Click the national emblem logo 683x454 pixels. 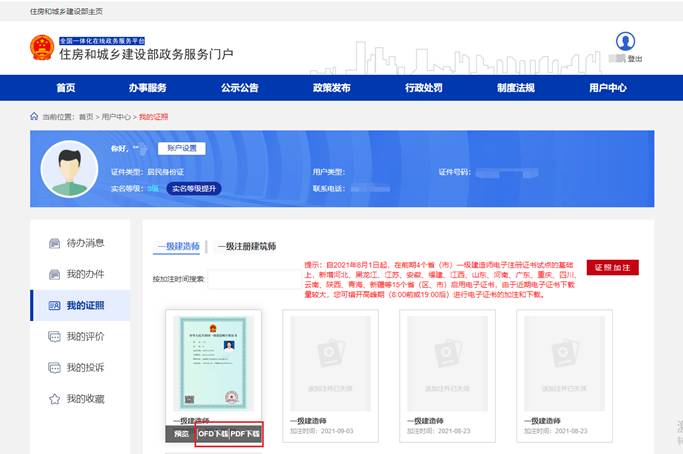[x=42, y=47]
